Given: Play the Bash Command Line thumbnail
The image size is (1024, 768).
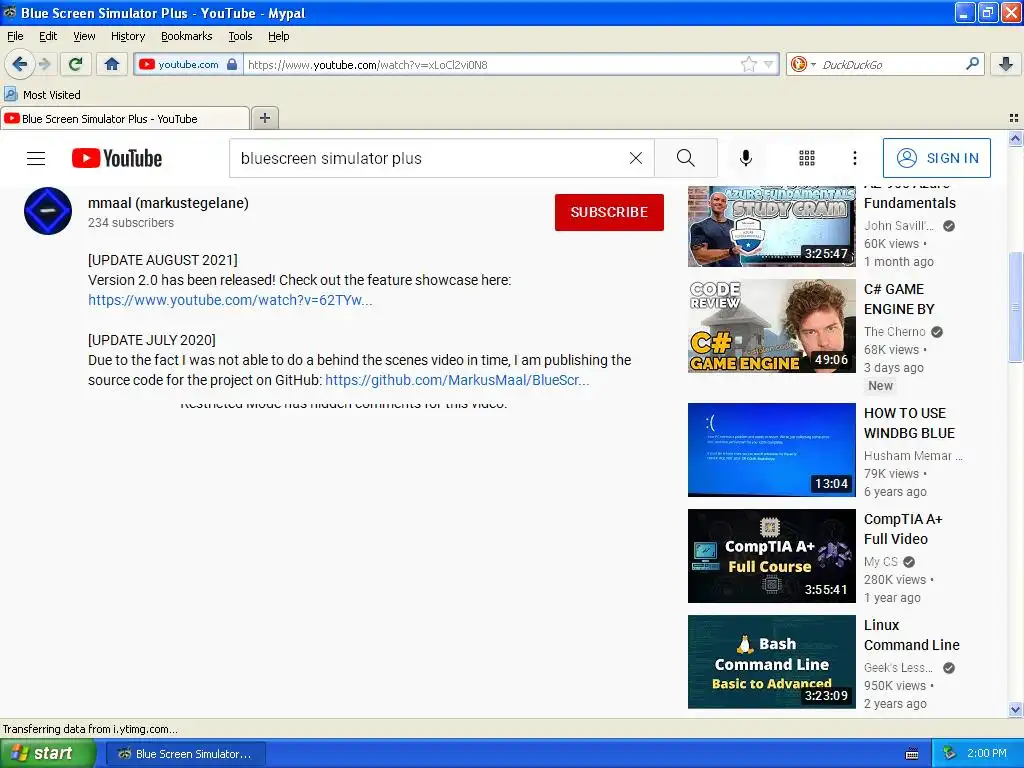Looking at the screenshot, I should click(x=771, y=662).
